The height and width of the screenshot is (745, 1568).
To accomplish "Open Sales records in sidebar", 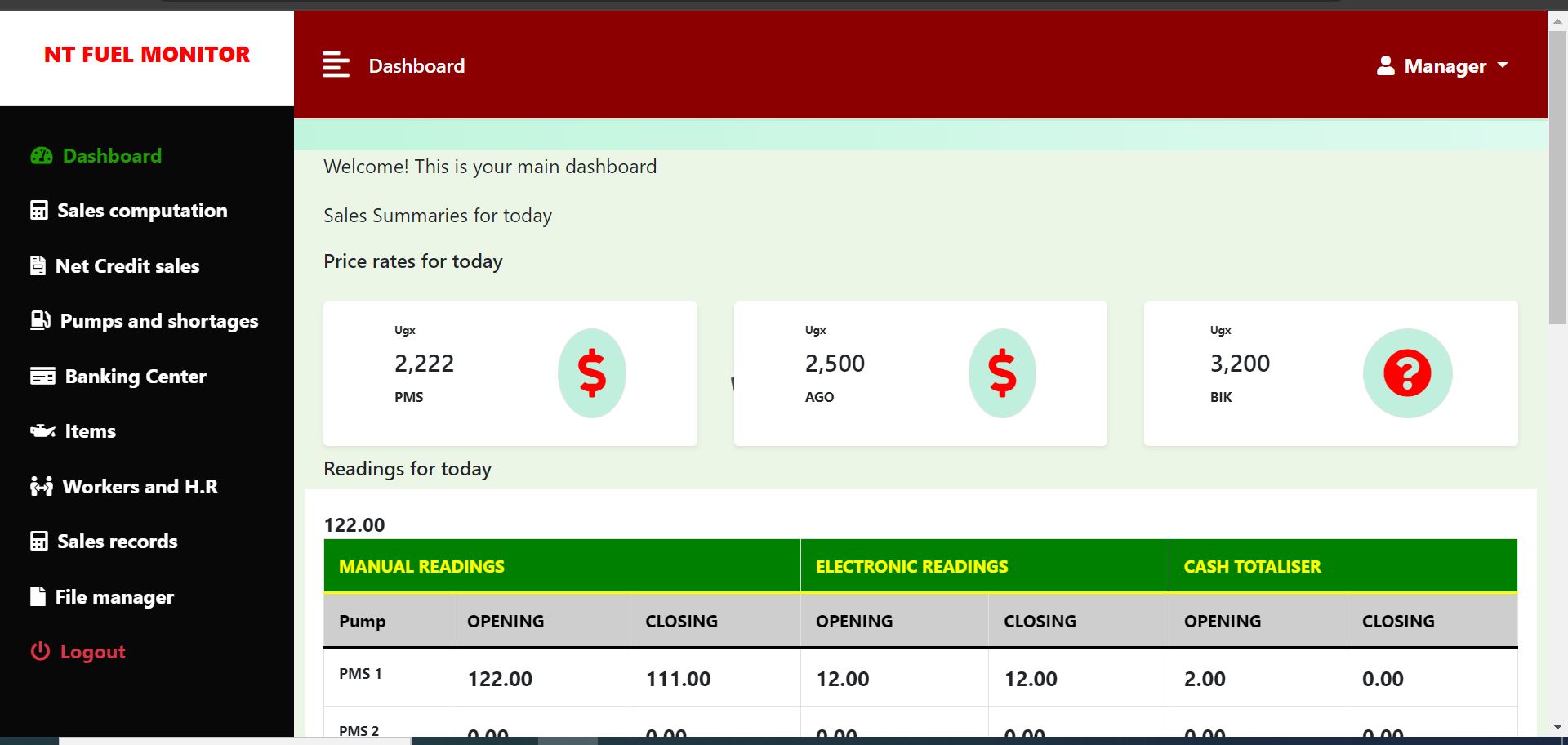I will click(x=117, y=542).
